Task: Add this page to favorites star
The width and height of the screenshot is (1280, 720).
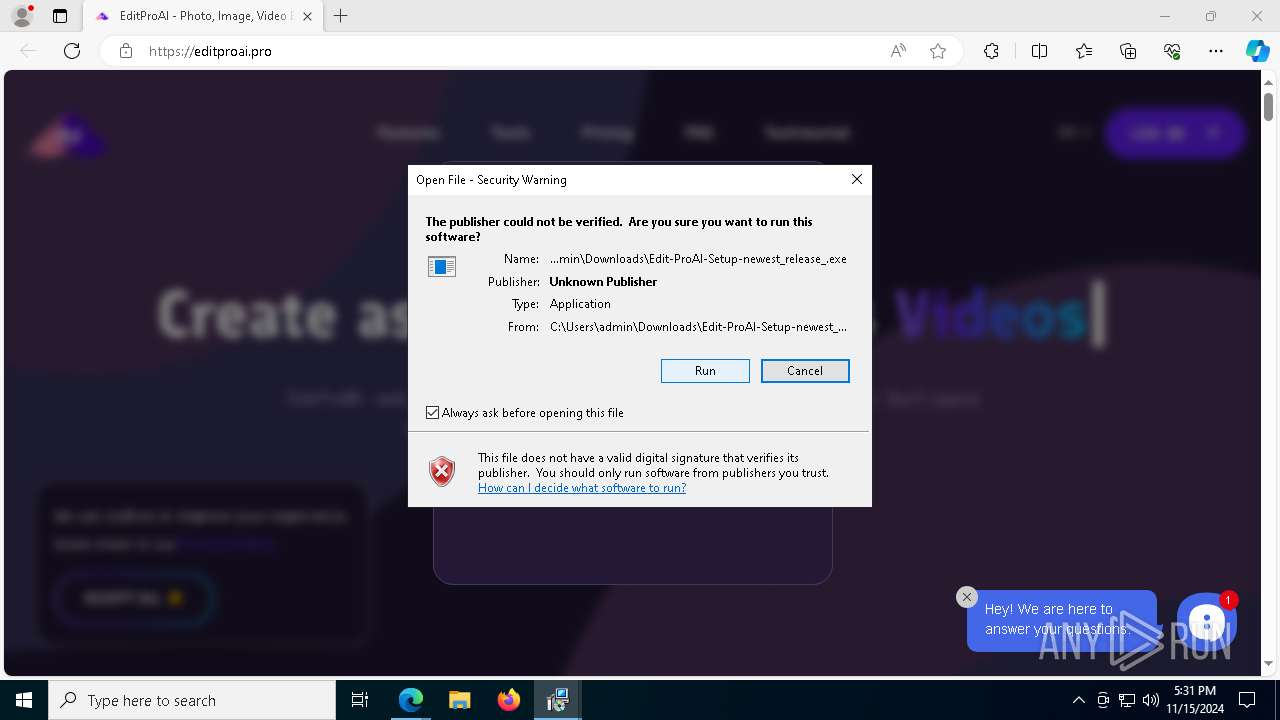Action: (938, 51)
